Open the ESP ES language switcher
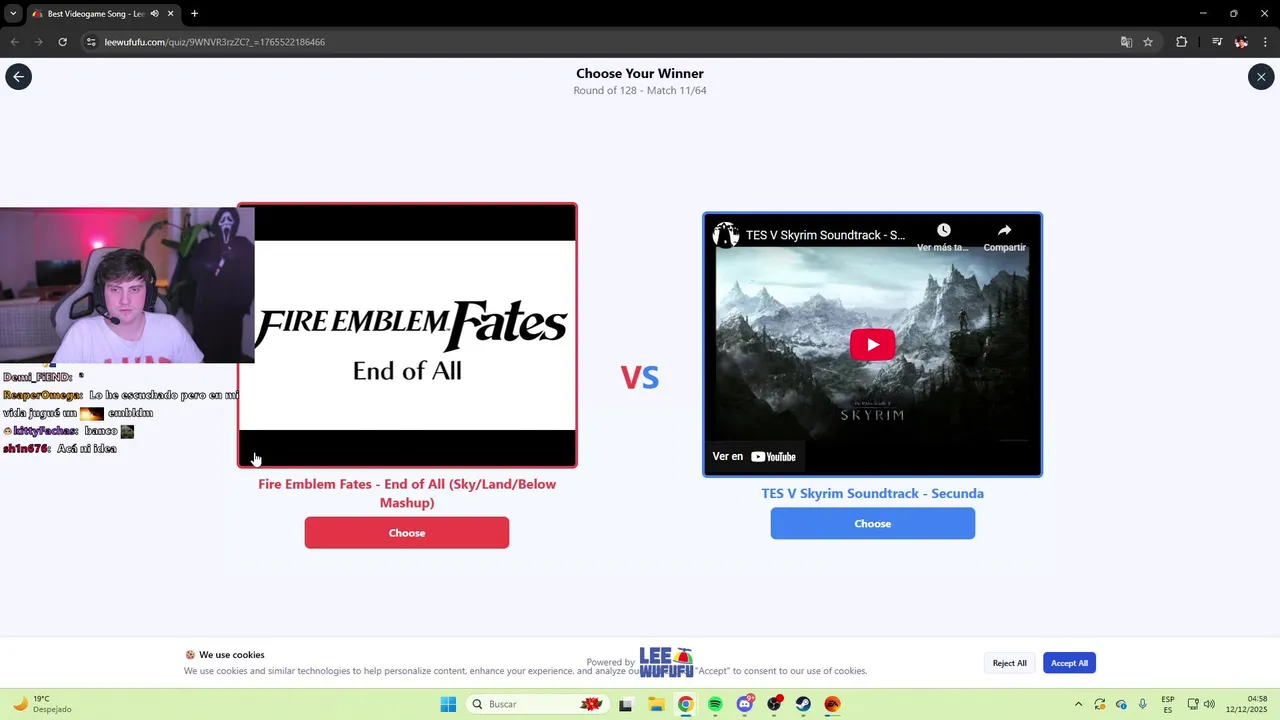The image size is (1280, 720). pos(1168,704)
